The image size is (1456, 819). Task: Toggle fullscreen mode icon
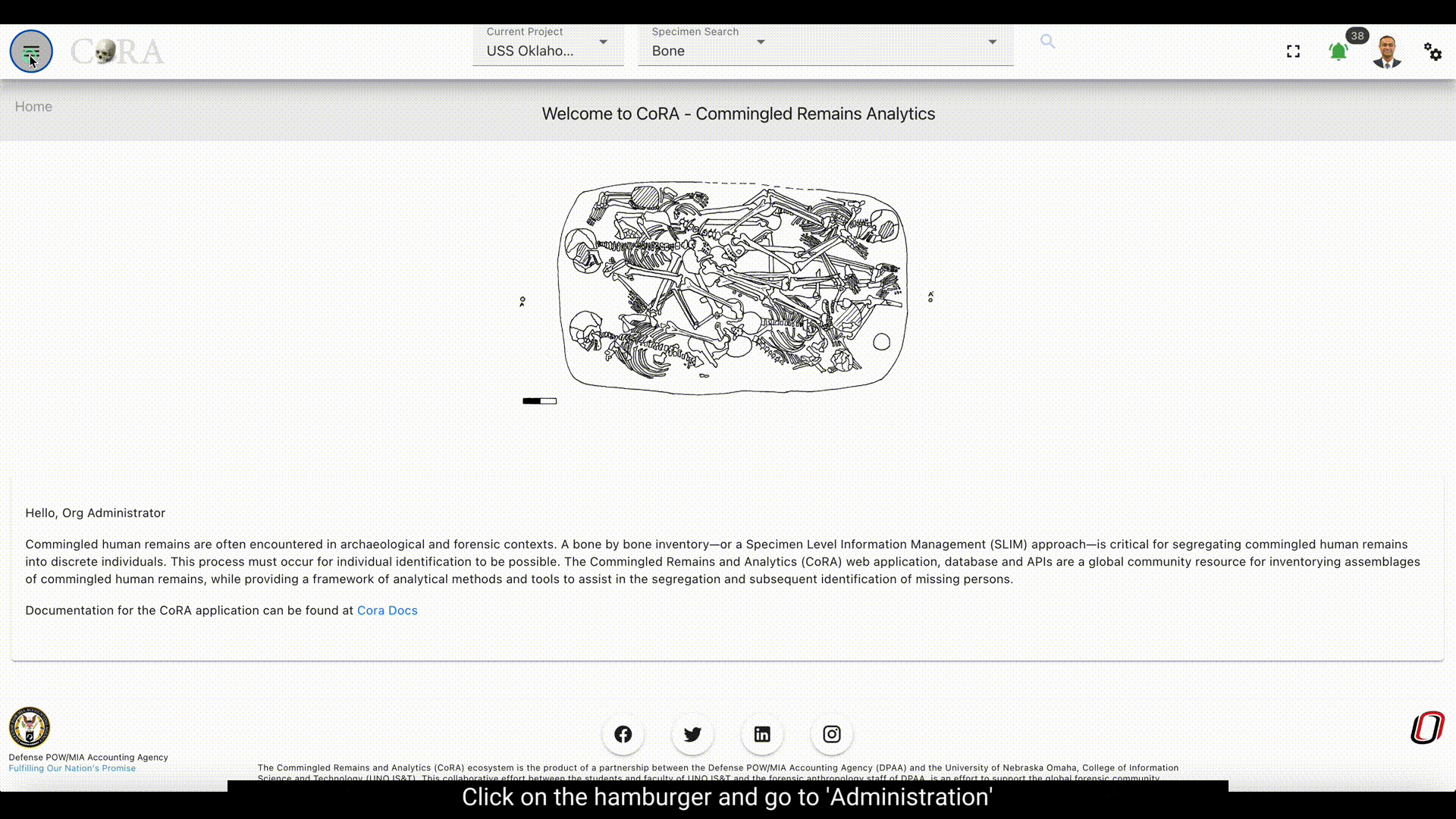click(x=1293, y=52)
